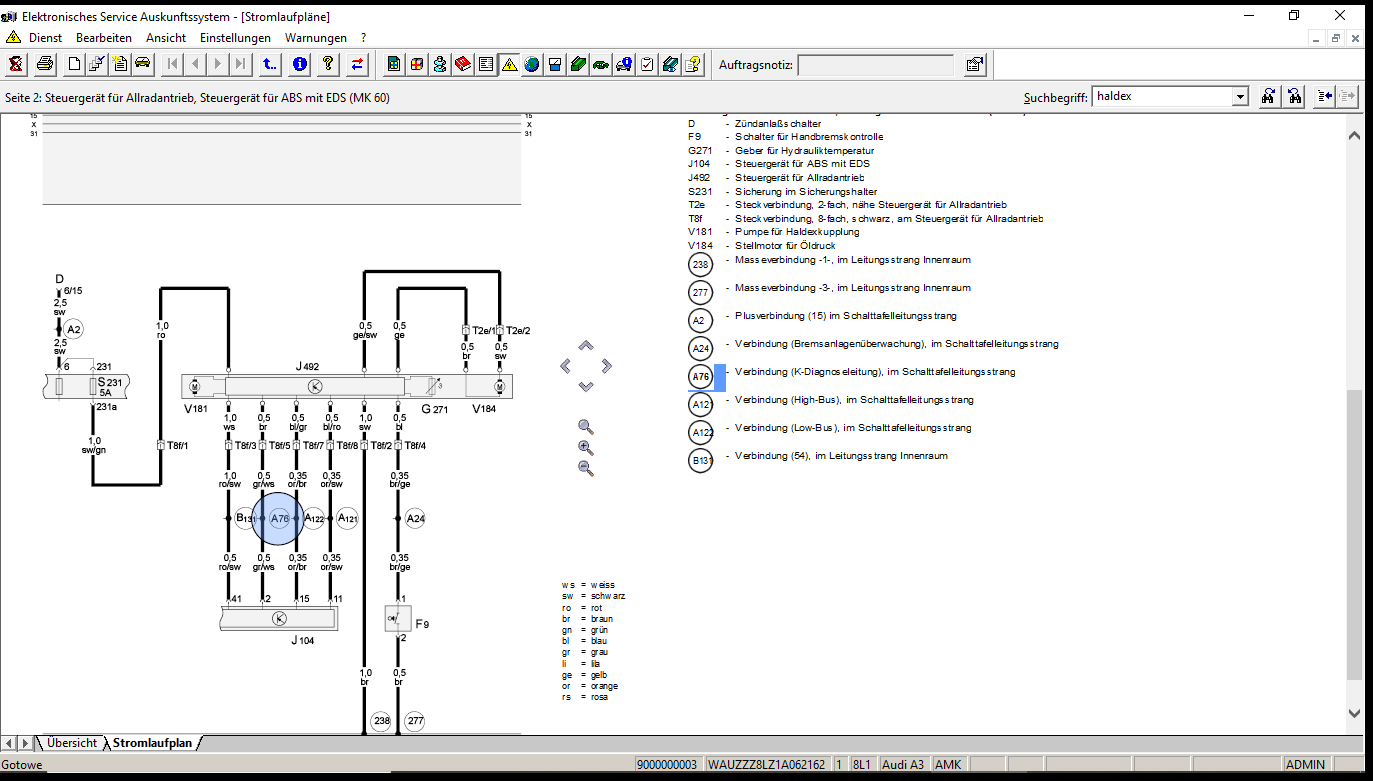Open the Einstellungen menu
The width and height of the screenshot is (1373, 781).
point(235,38)
